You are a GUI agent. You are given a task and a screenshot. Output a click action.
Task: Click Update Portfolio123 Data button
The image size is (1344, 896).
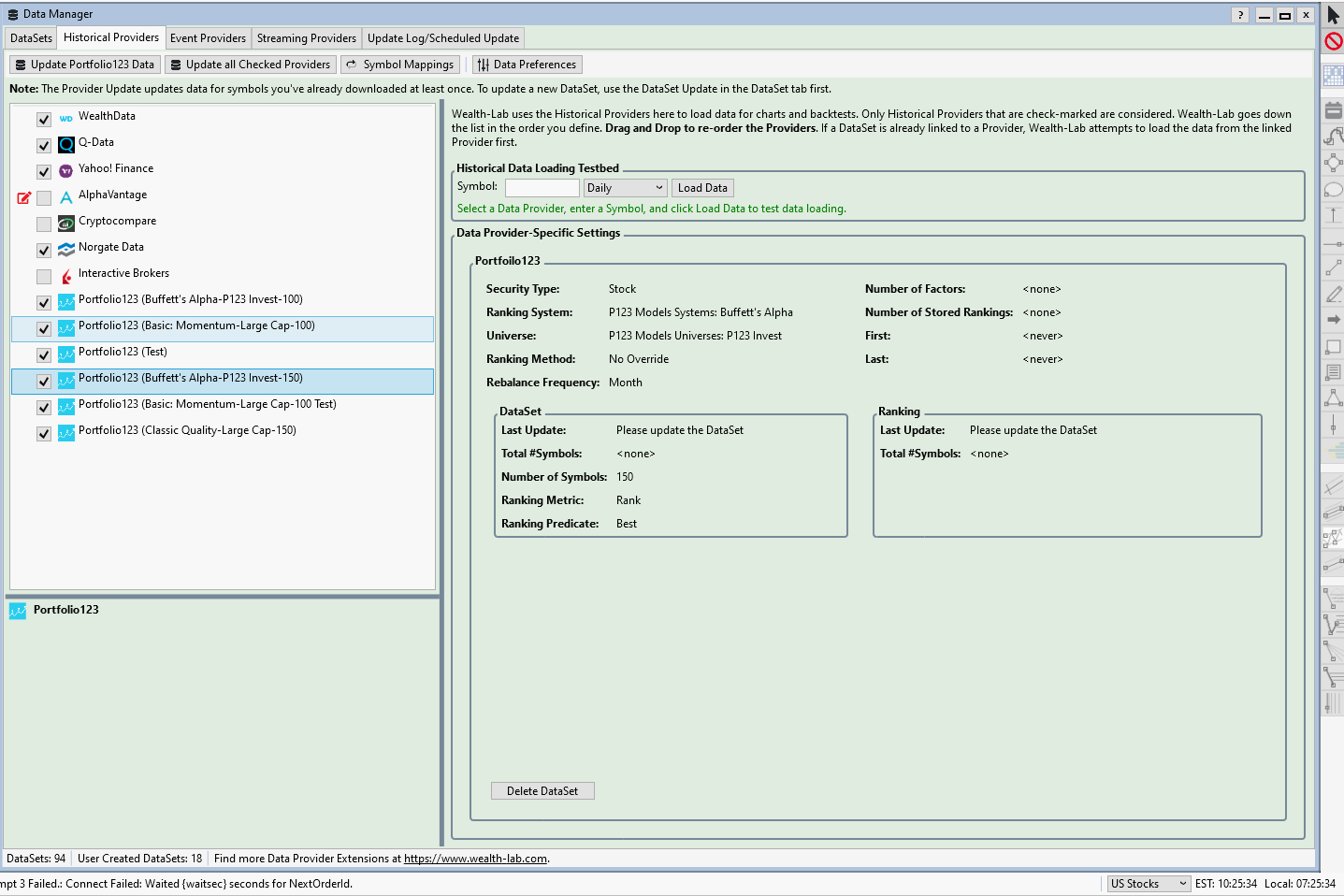84,65
